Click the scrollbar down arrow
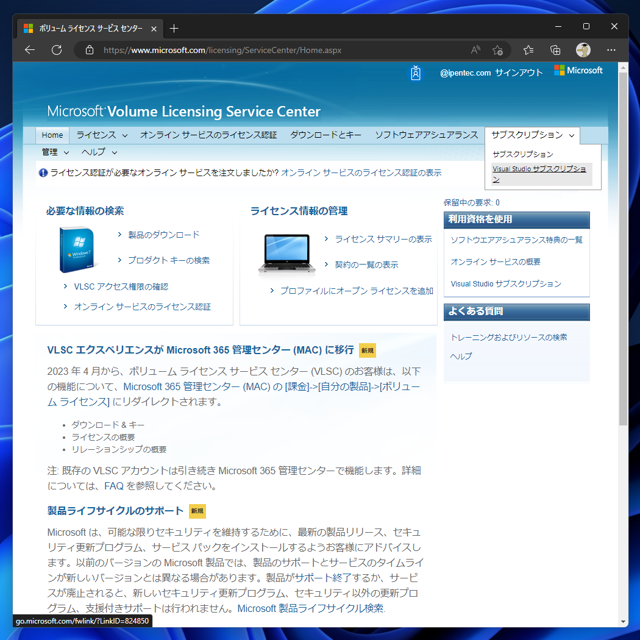Image resolution: width=640 pixels, height=640 pixels. [623, 622]
